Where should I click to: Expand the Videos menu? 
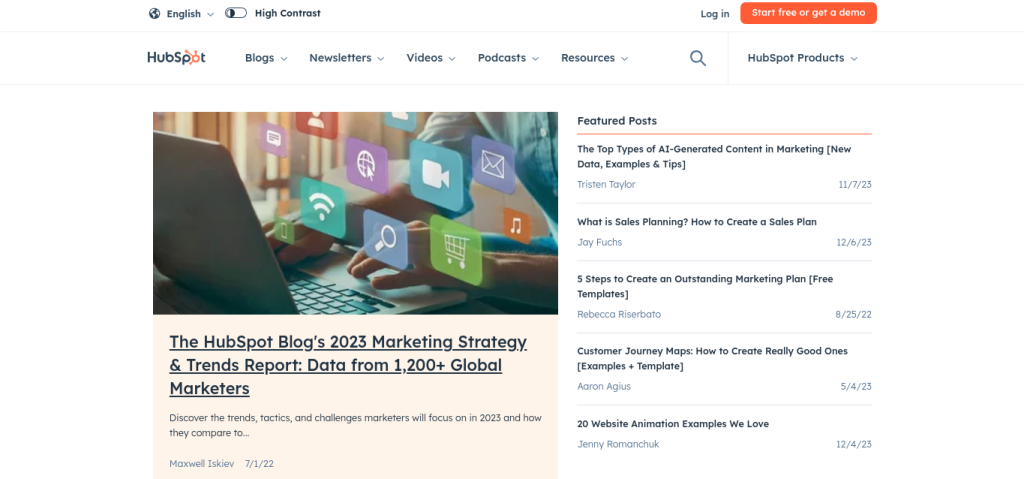click(431, 58)
